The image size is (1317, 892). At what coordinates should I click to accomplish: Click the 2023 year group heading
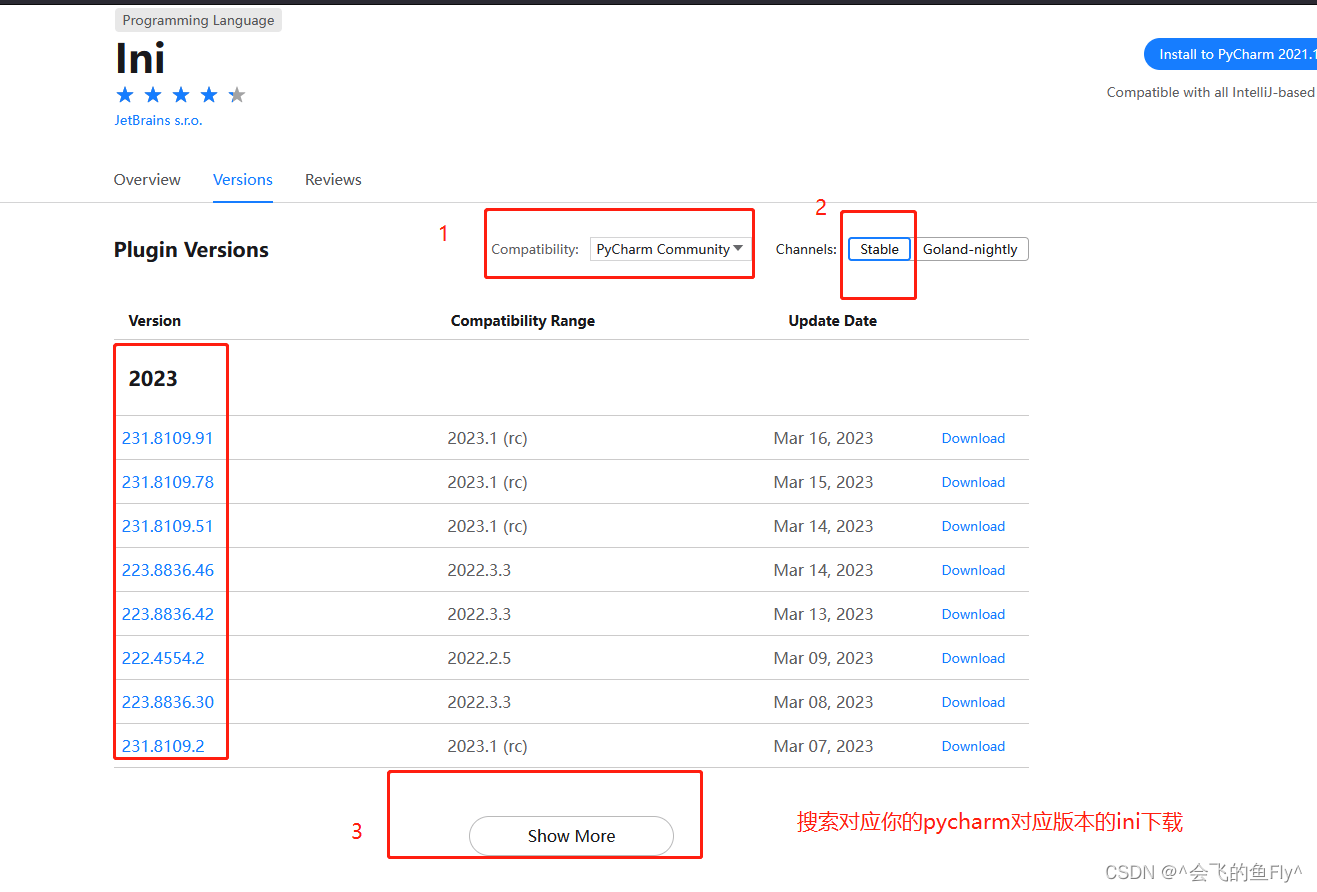click(x=153, y=379)
